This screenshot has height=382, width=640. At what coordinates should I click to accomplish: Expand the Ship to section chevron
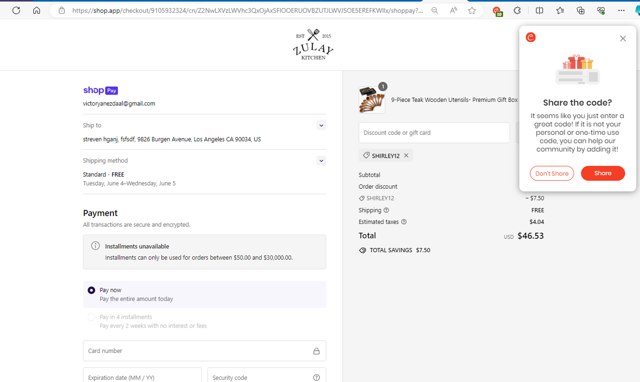point(321,126)
